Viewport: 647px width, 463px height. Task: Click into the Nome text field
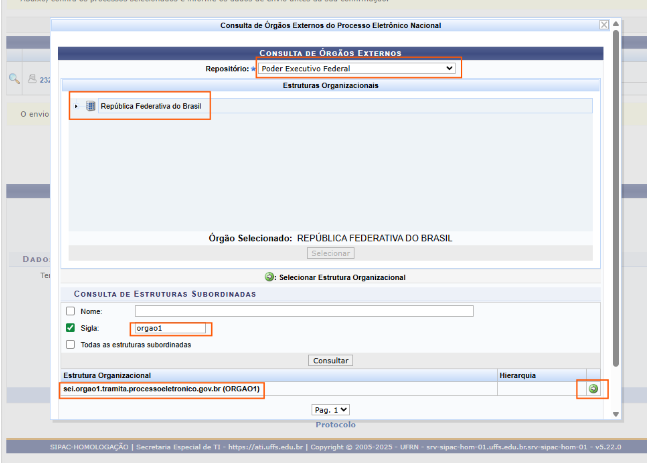[x=304, y=312]
